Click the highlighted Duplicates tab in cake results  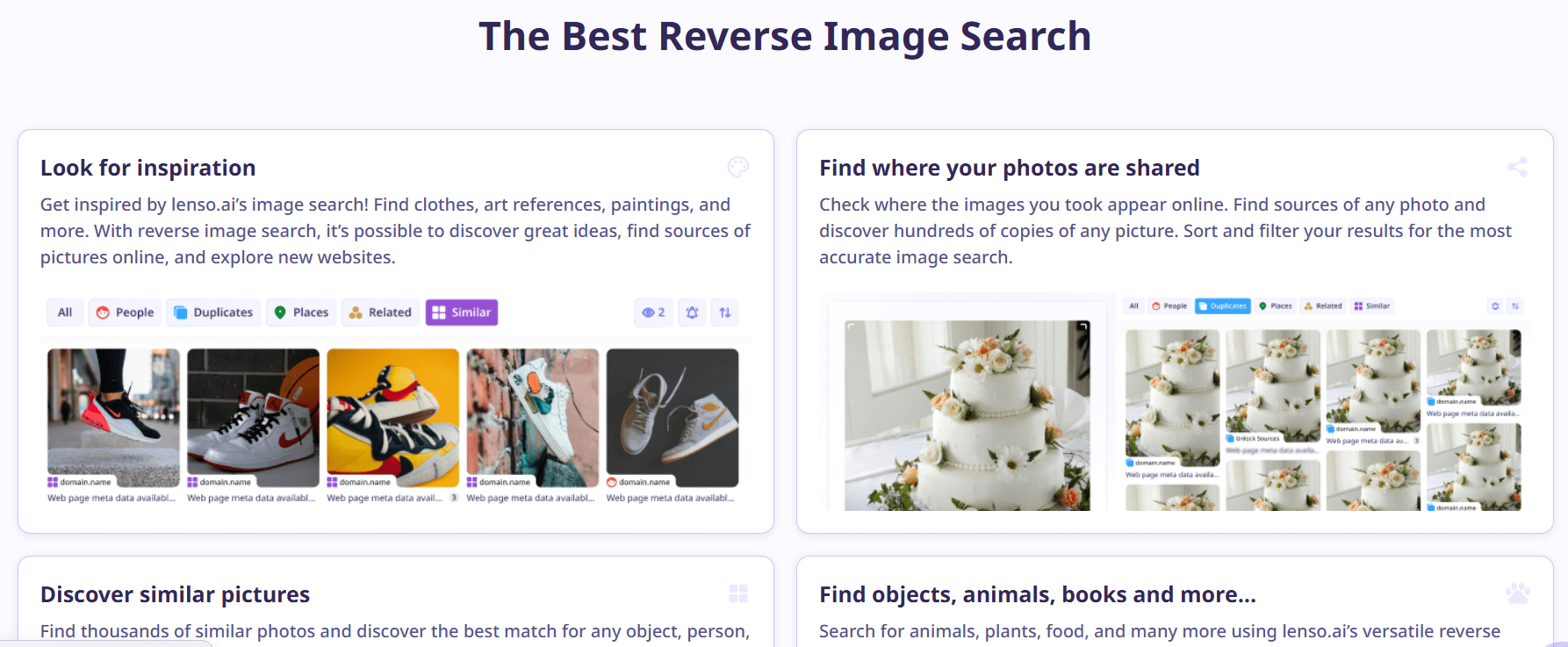1222,306
